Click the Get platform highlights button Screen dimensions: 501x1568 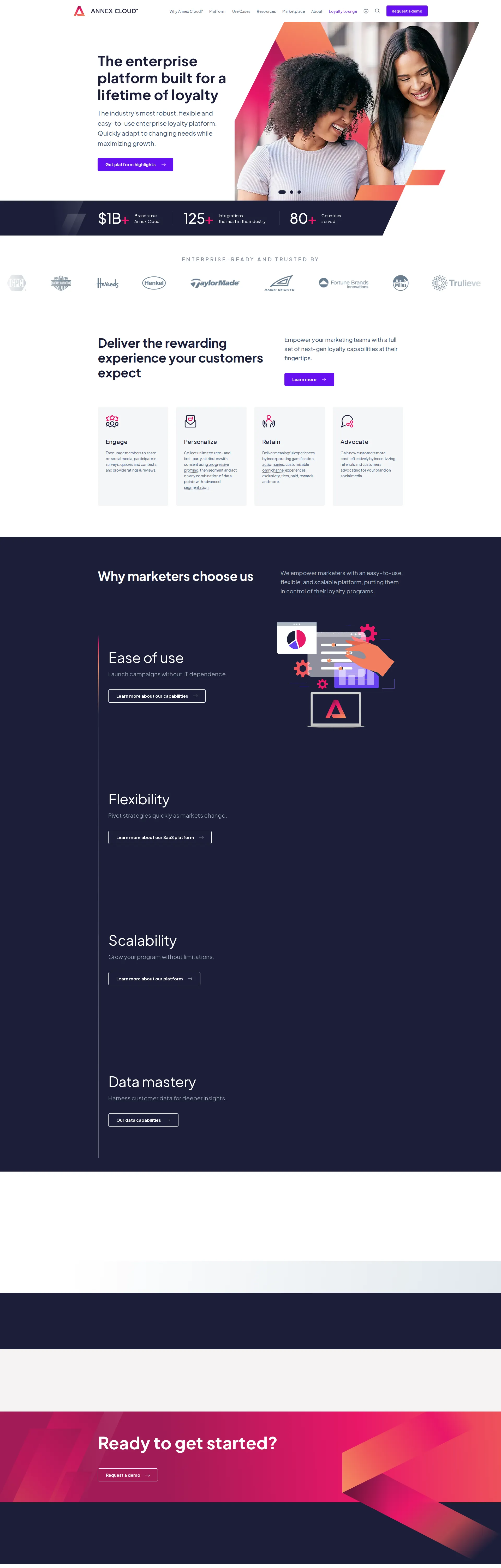point(135,164)
